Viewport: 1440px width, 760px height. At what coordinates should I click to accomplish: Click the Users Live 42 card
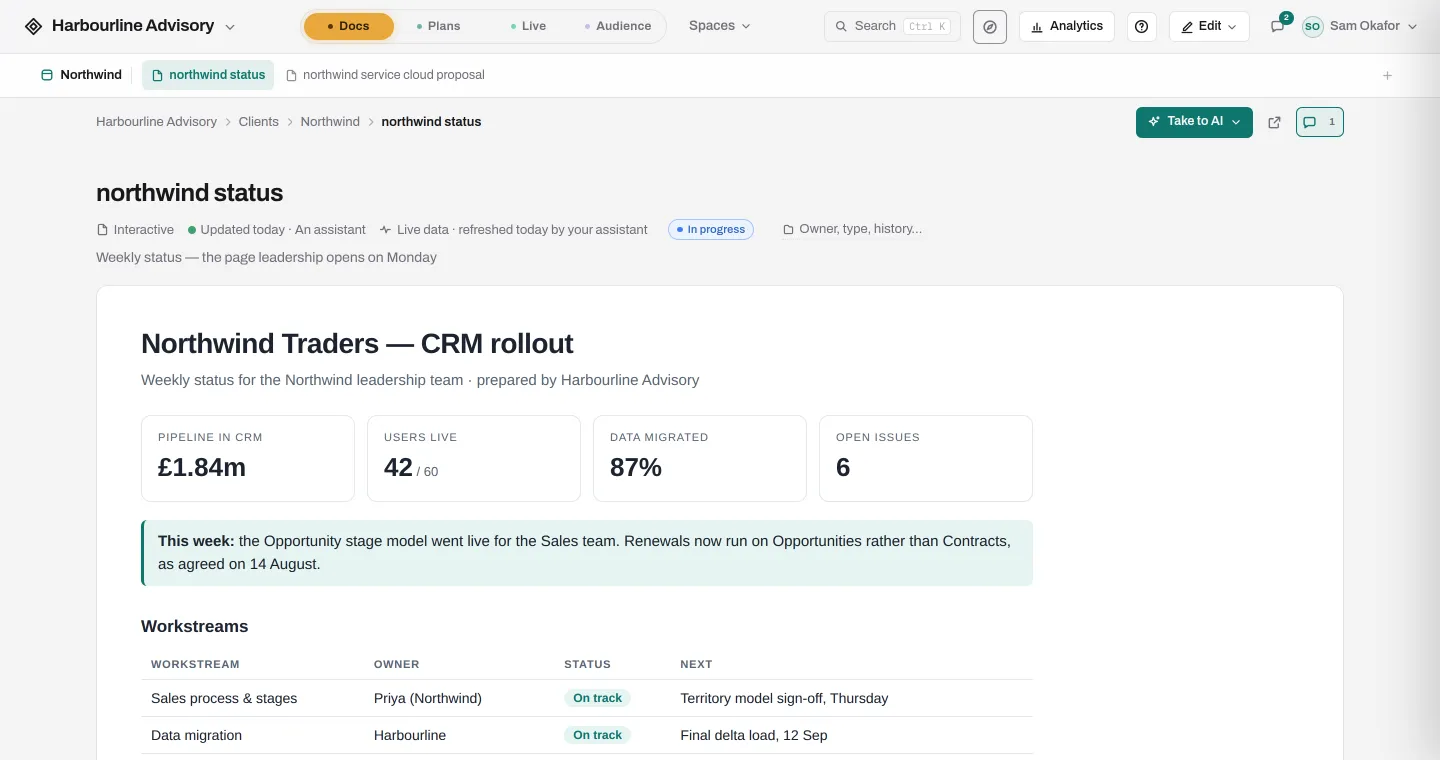pos(474,458)
